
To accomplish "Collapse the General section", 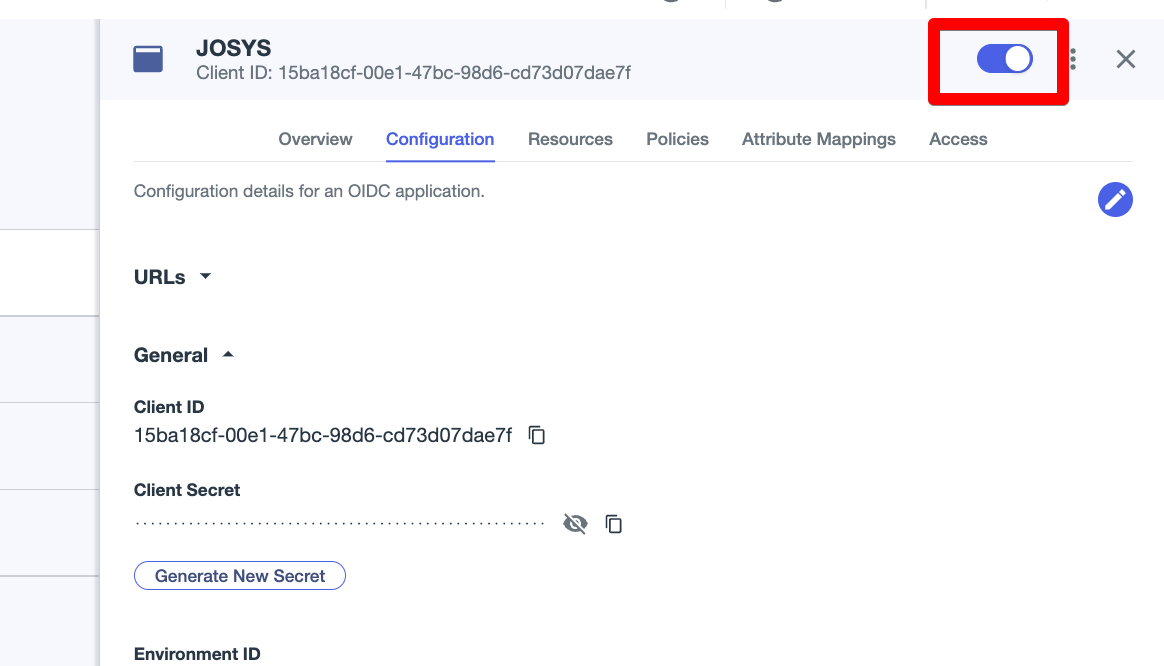I will click(184, 355).
